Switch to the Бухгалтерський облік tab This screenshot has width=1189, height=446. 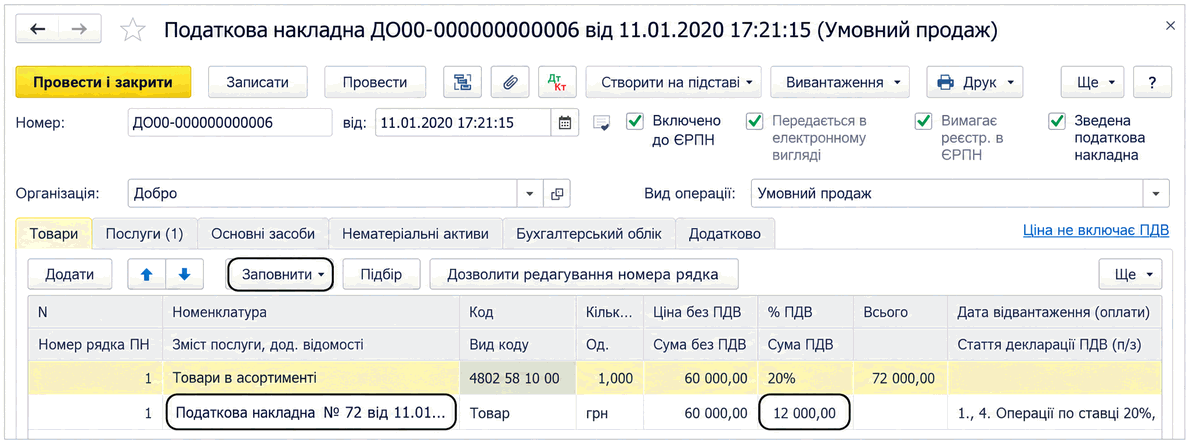589,234
